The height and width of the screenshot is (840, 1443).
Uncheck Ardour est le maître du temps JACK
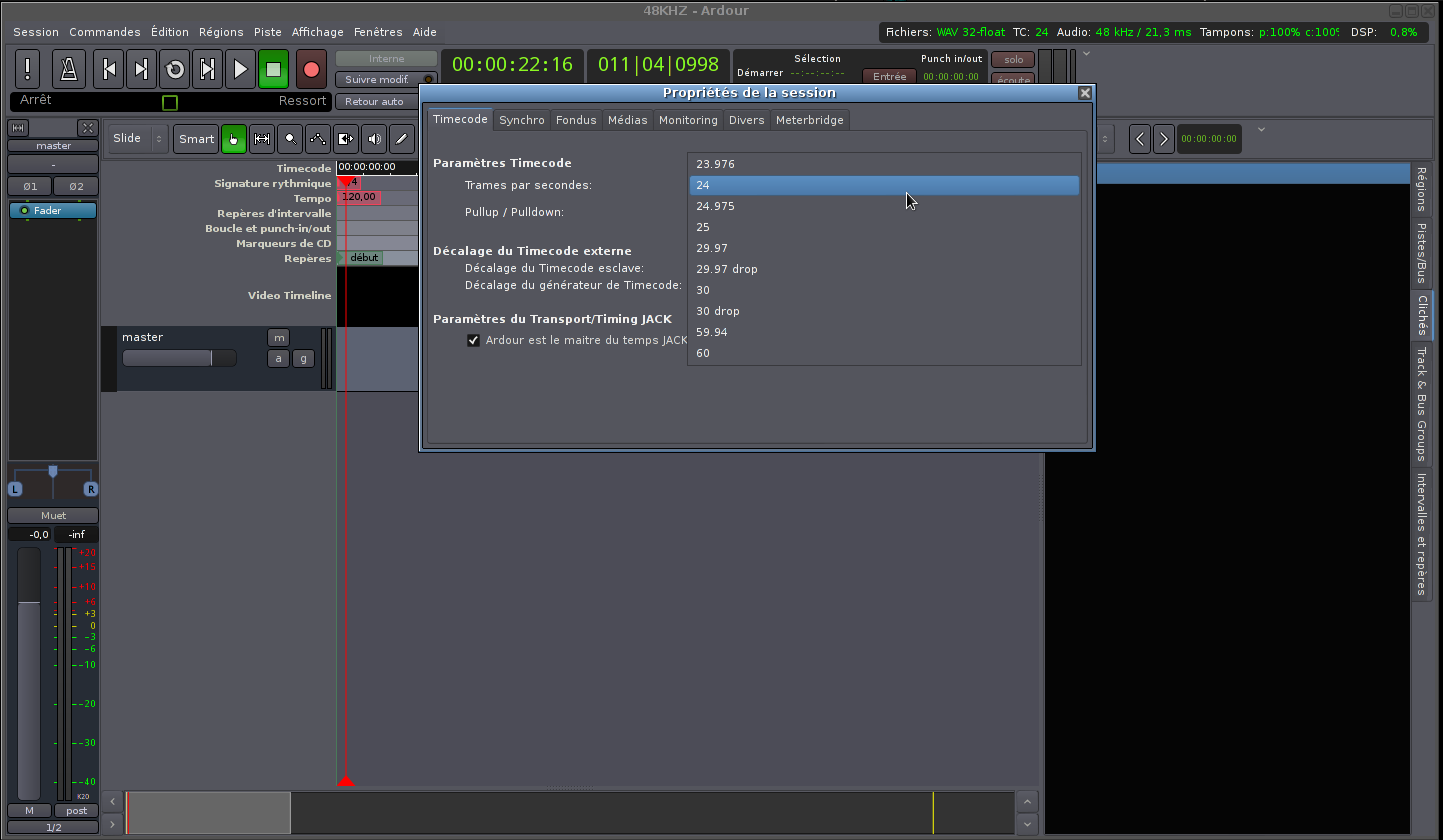474,340
